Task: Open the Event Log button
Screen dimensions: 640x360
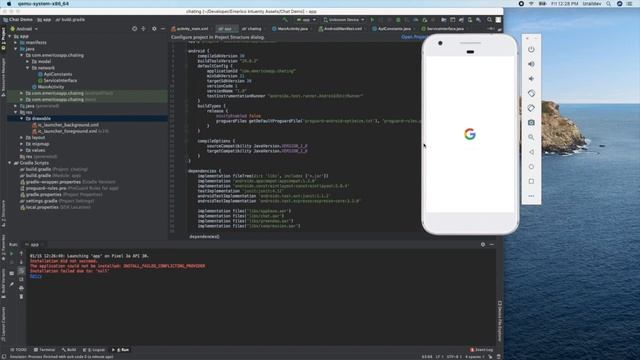Action: coord(482,350)
